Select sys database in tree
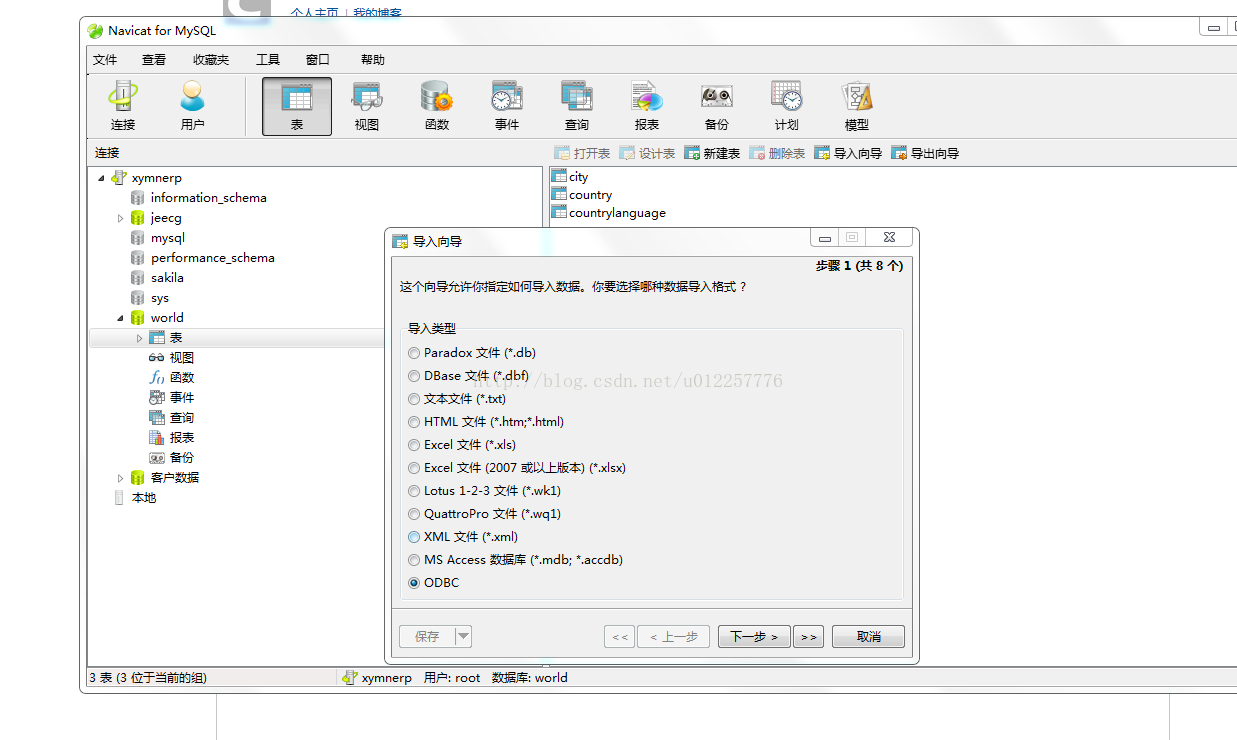This screenshot has width=1237, height=740. pyautogui.click(x=150, y=298)
